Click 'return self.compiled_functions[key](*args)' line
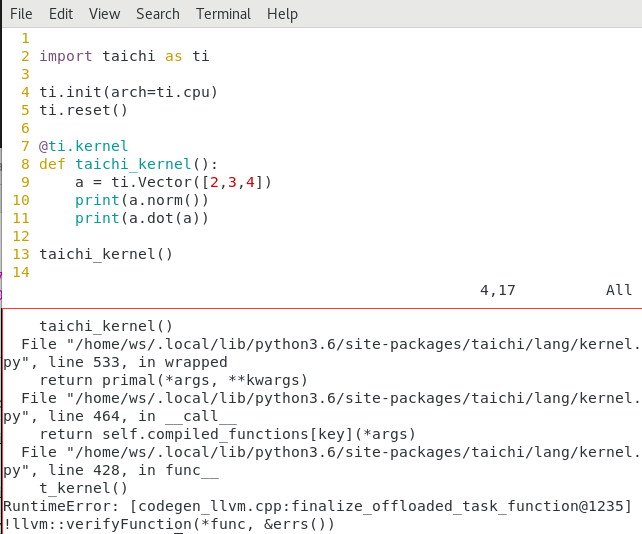The image size is (642, 534). [x=227, y=434]
